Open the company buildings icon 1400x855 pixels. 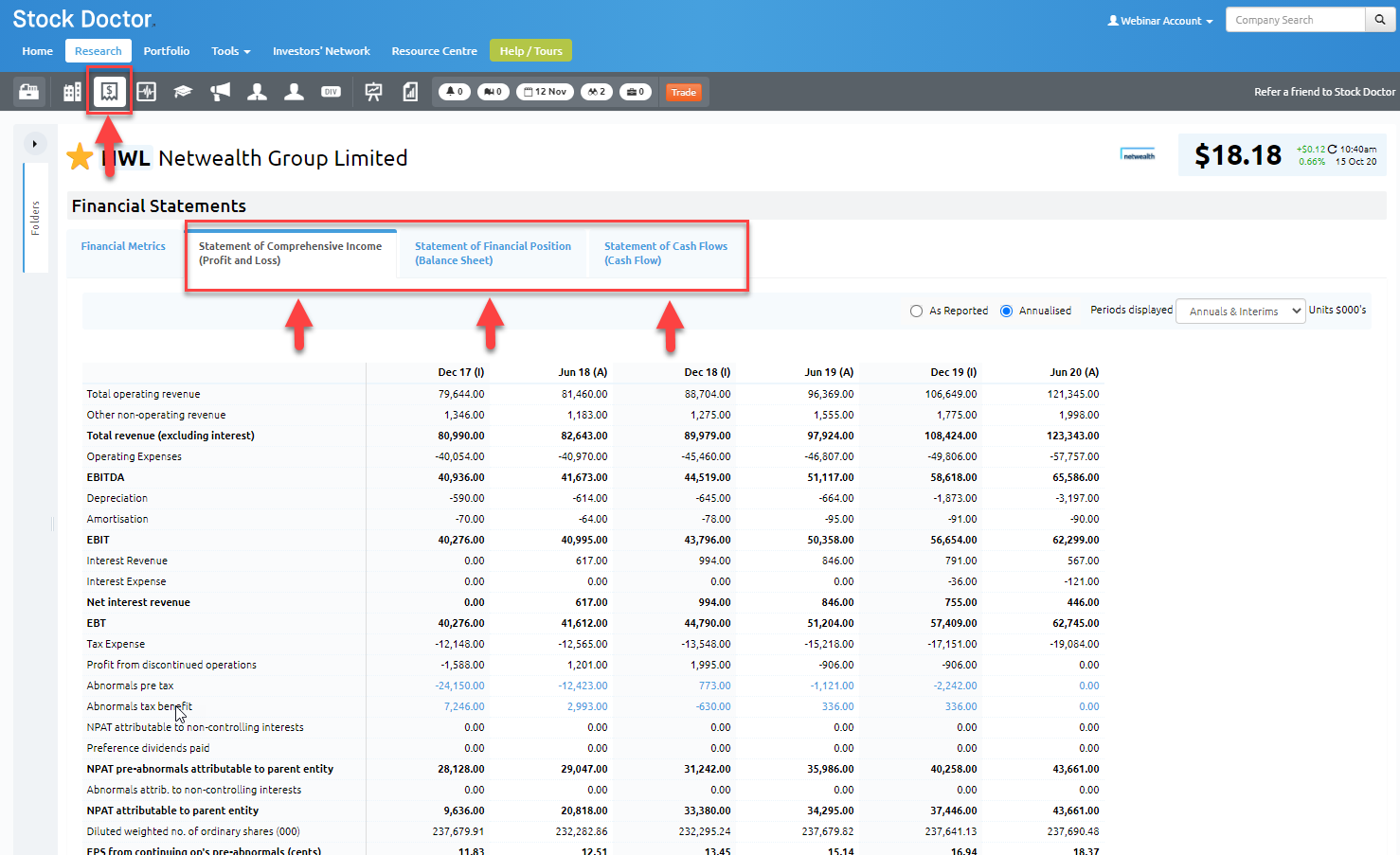click(x=72, y=92)
